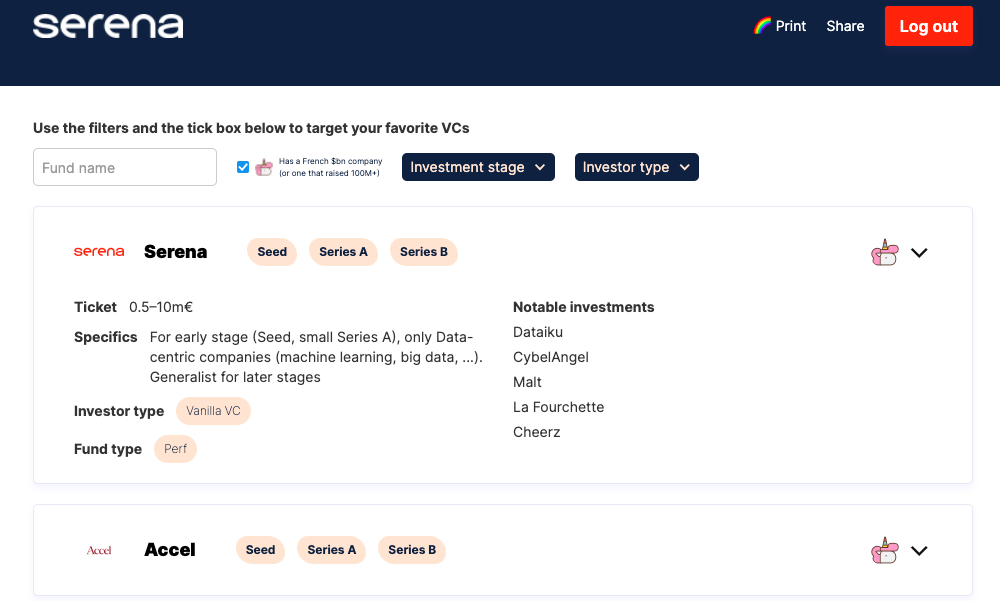
Task: Click the Accel logo in fund card
Action: 99,550
